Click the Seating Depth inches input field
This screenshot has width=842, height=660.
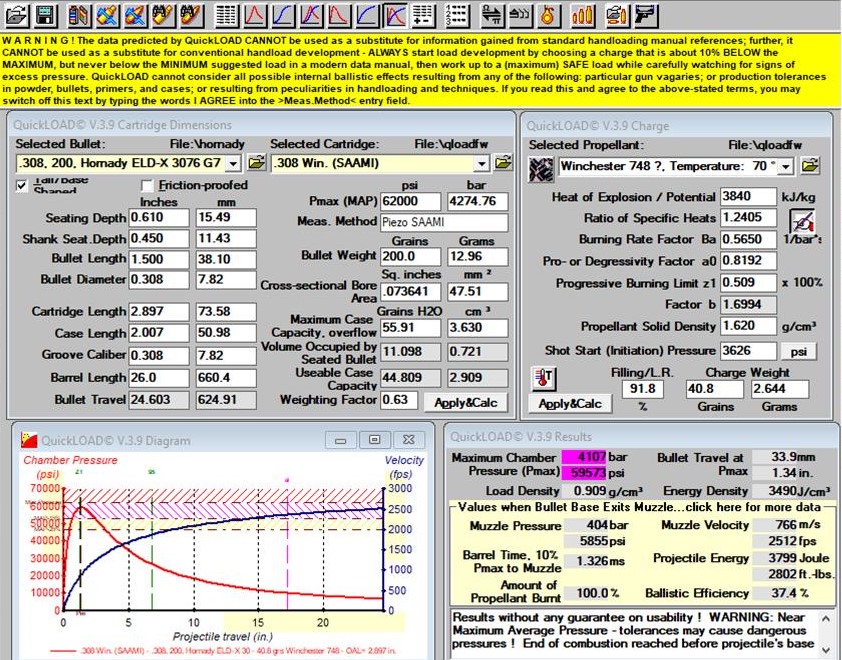click(x=157, y=218)
